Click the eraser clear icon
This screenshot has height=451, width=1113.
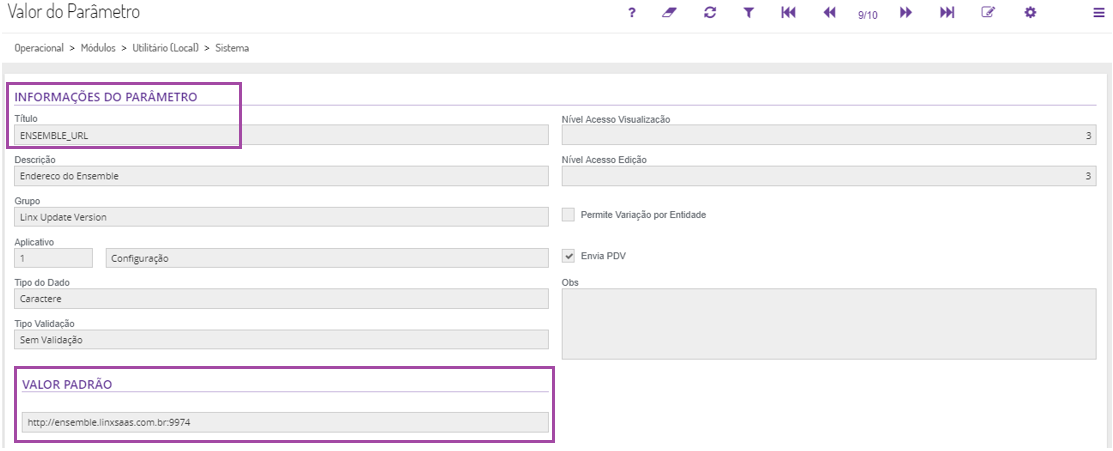point(670,13)
